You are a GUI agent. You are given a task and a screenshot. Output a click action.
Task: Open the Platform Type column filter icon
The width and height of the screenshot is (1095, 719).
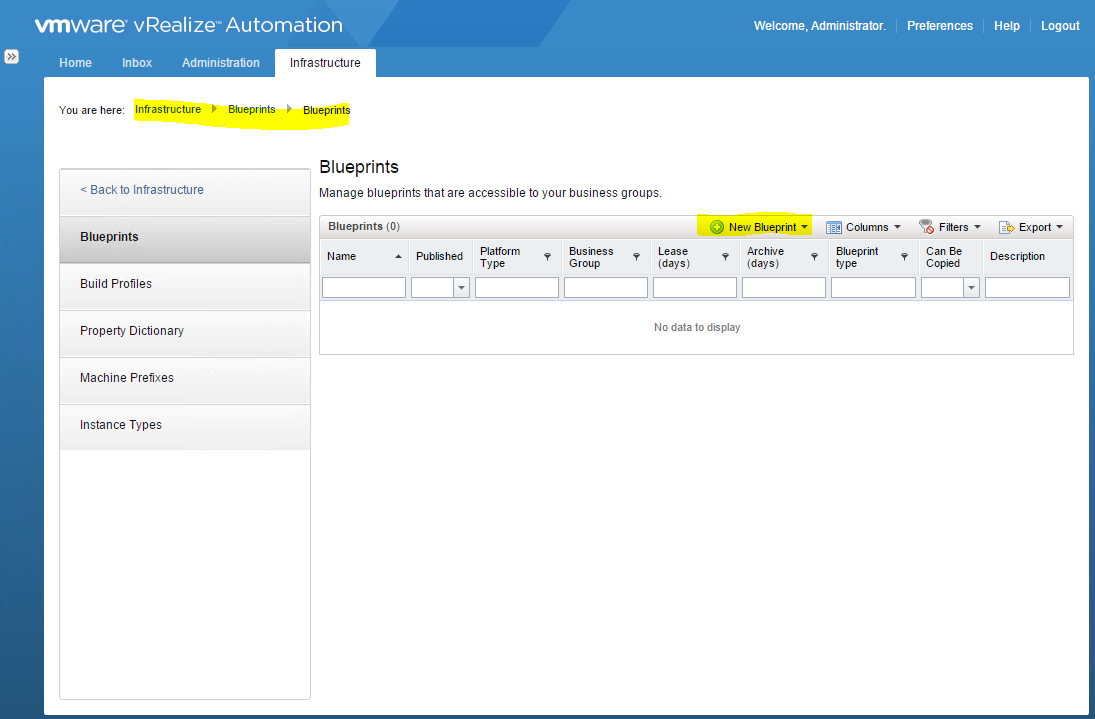pos(548,256)
